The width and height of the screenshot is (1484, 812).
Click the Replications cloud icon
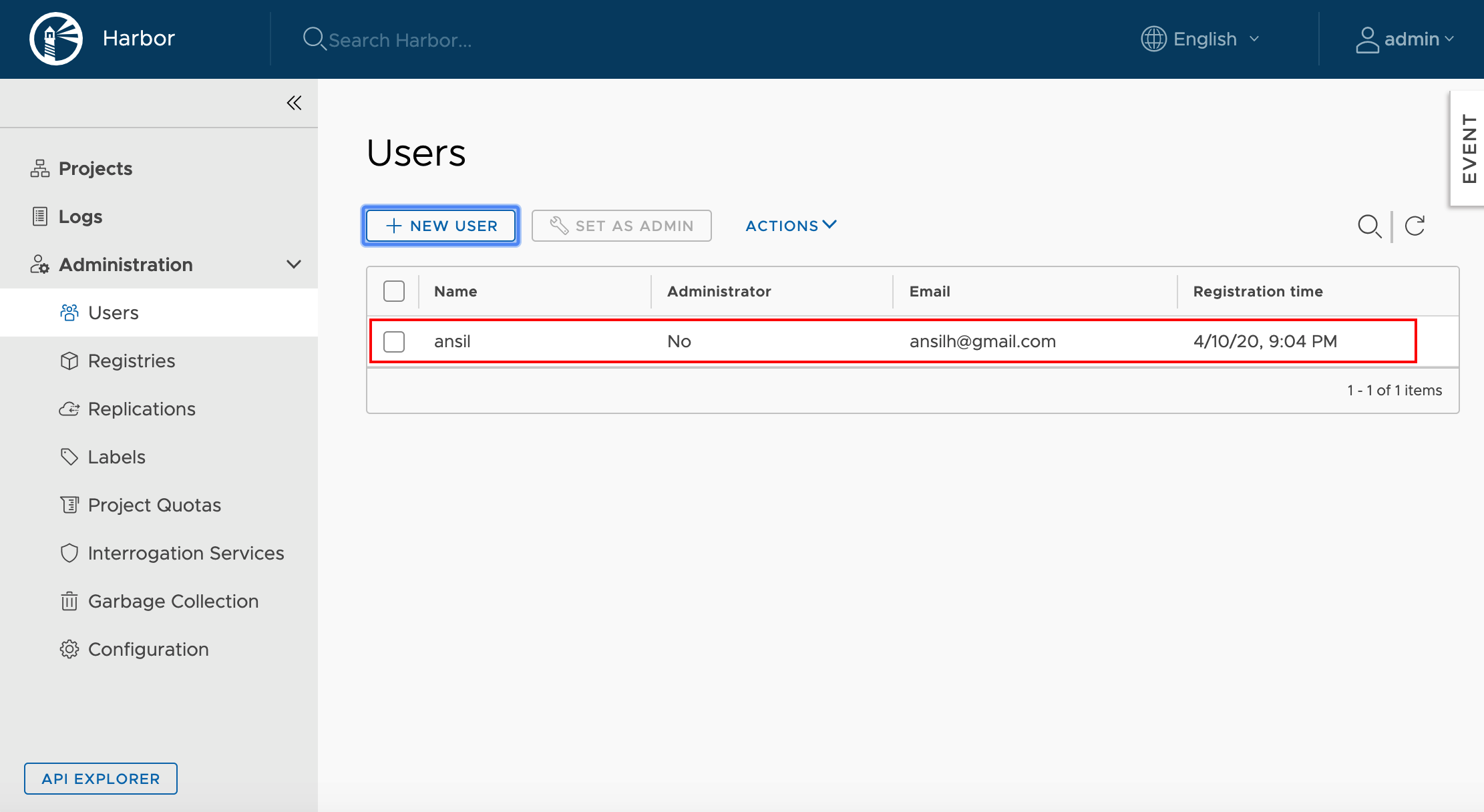69,409
